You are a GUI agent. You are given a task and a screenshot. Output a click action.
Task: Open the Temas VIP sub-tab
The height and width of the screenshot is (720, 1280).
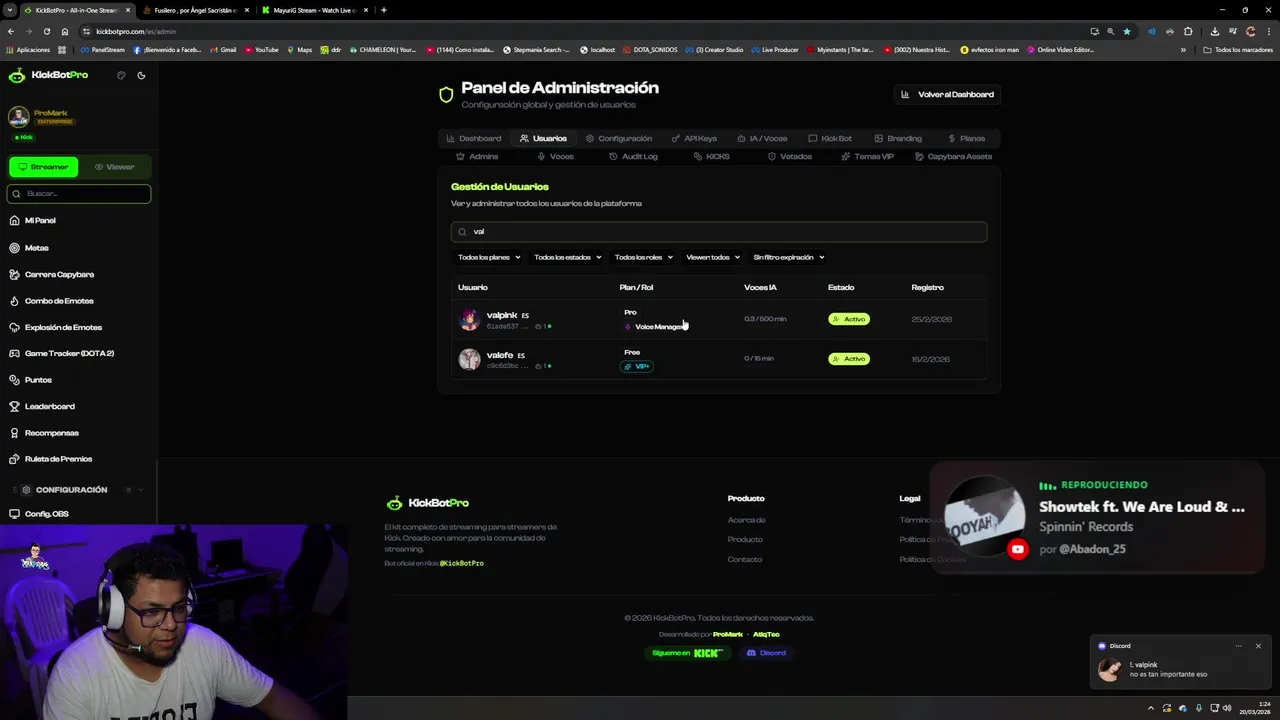coord(868,156)
